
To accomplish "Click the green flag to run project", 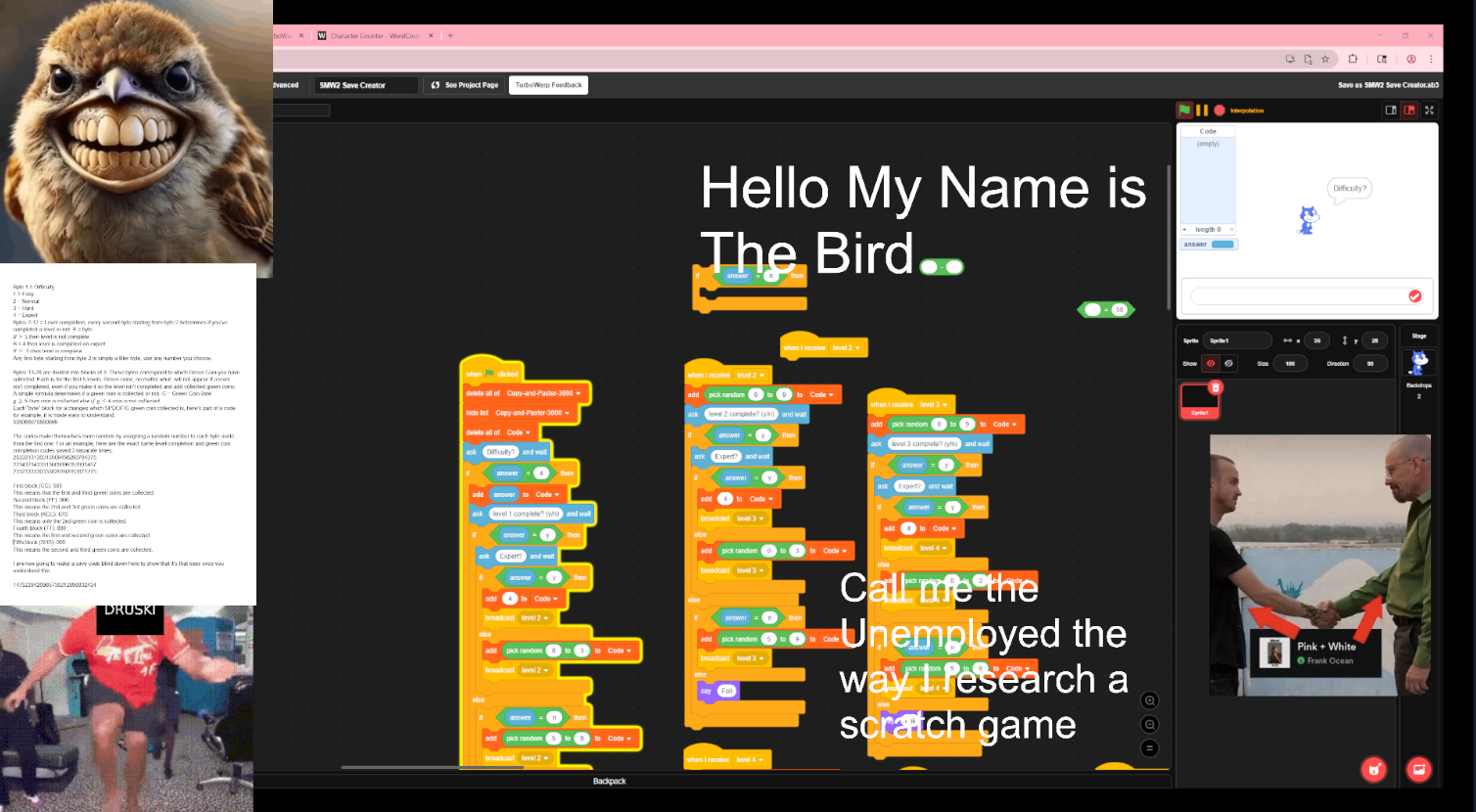I will tap(1184, 111).
